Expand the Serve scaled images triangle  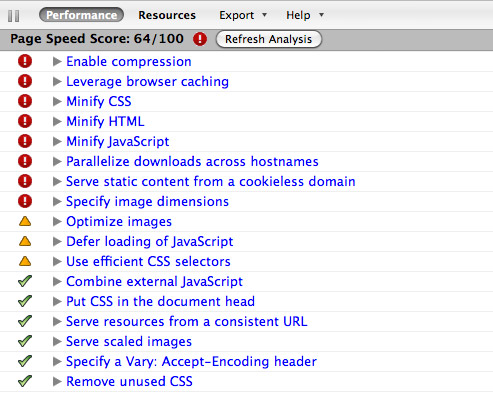57,341
